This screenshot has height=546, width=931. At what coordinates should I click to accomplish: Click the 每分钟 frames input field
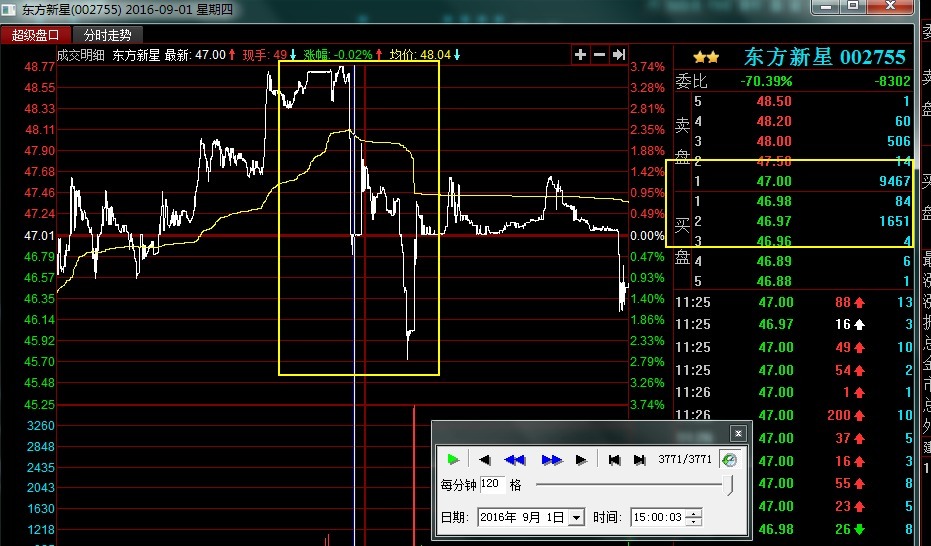492,484
